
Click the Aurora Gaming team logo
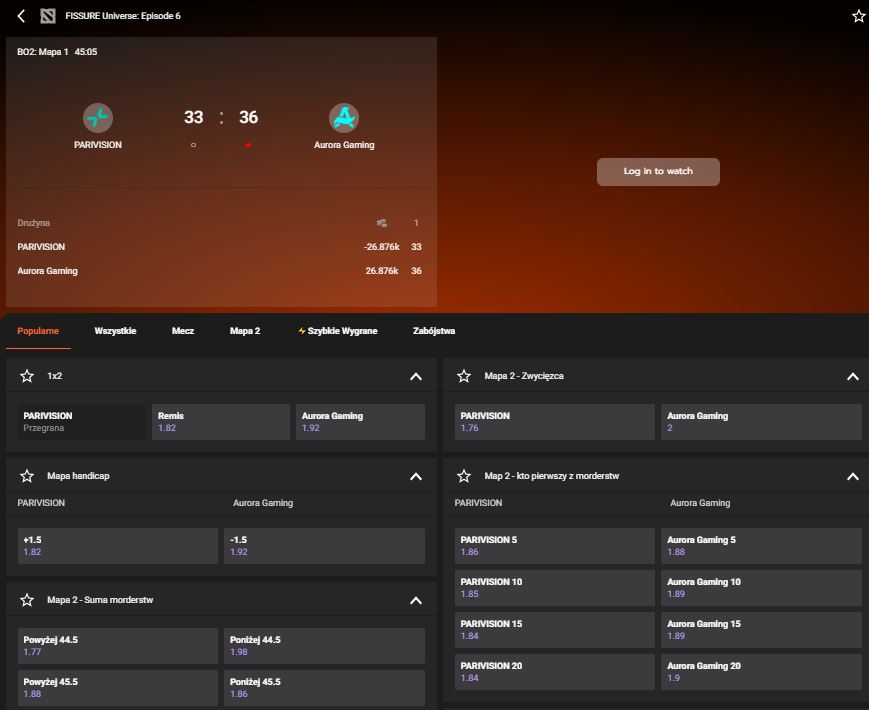coord(344,118)
